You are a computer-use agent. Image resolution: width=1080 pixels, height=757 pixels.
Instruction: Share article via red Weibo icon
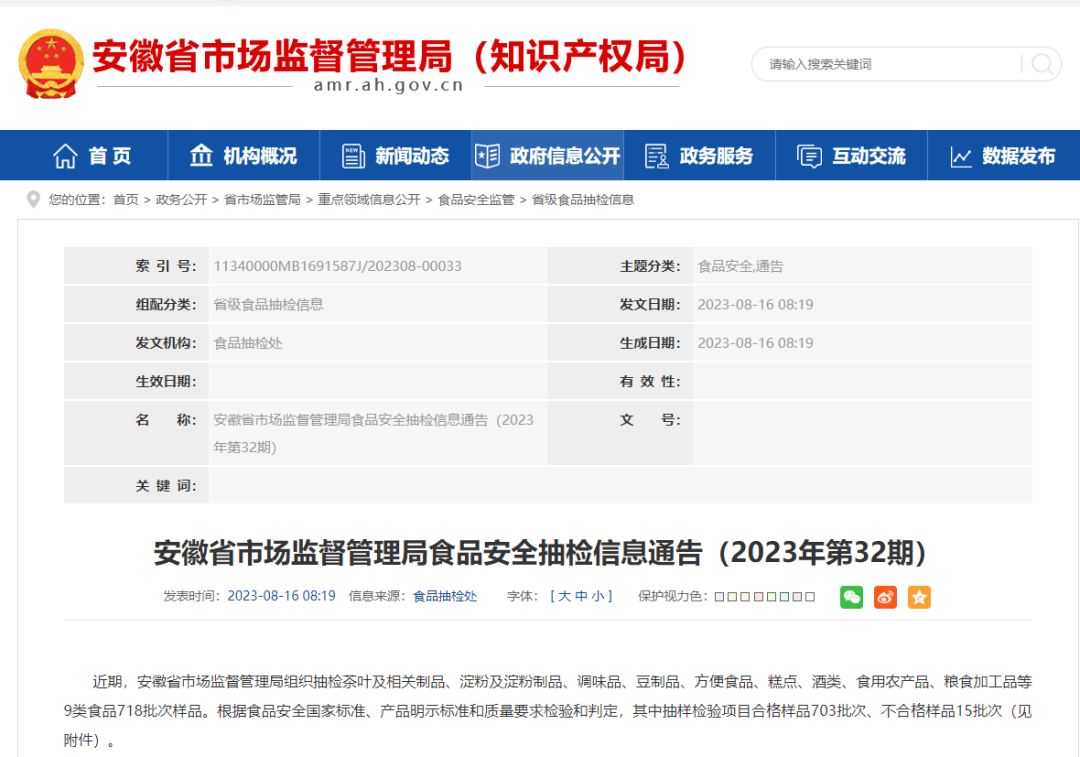(885, 597)
